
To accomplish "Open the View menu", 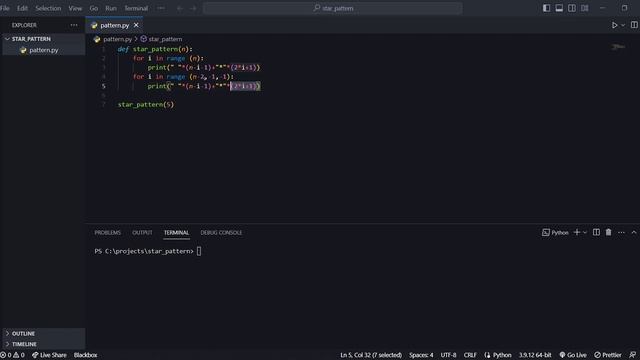I will (75, 8).
